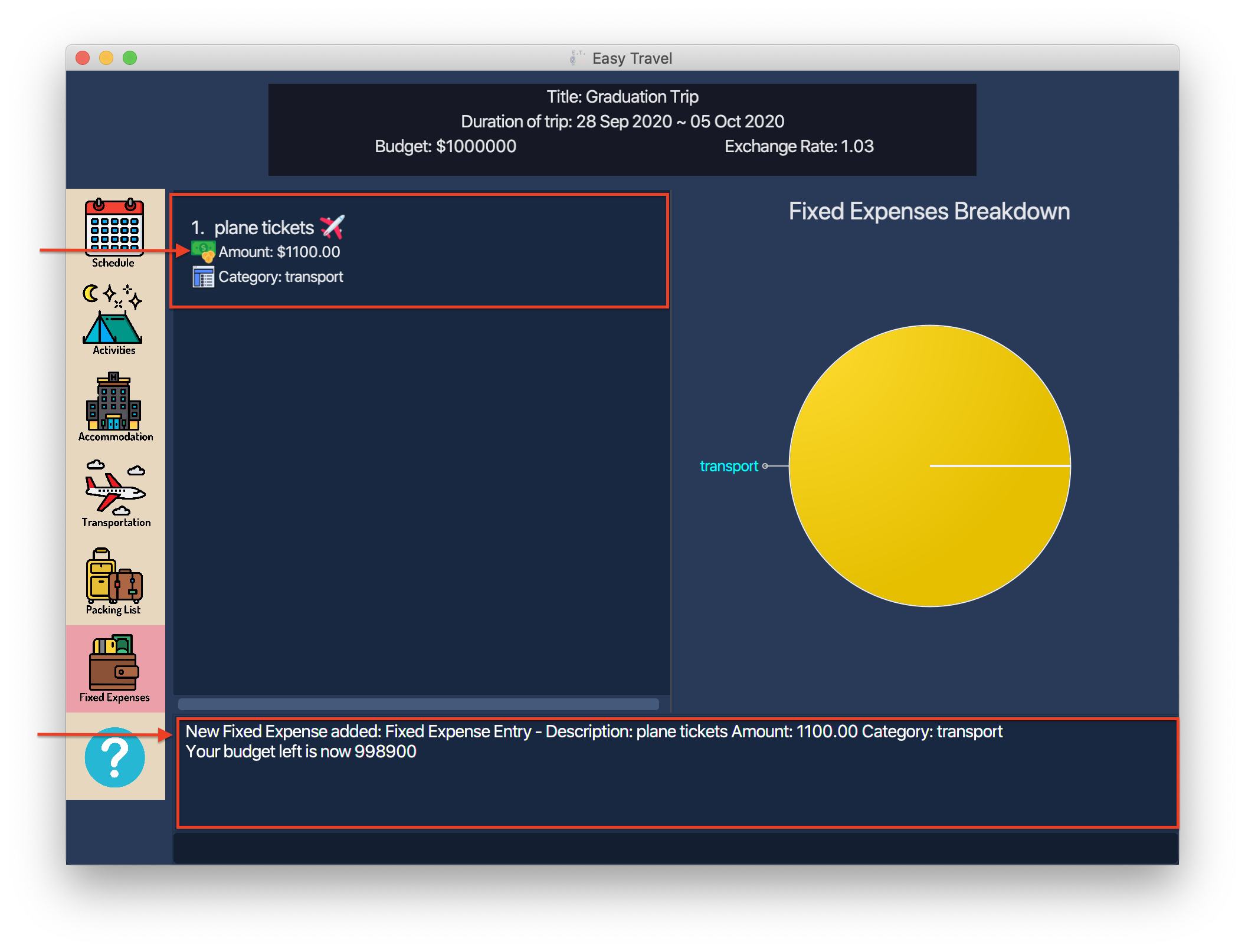Image resolution: width=1245 pixels, height=952 pixels.
Task: Click the Budget: $1000000 text
Action: 445,146
